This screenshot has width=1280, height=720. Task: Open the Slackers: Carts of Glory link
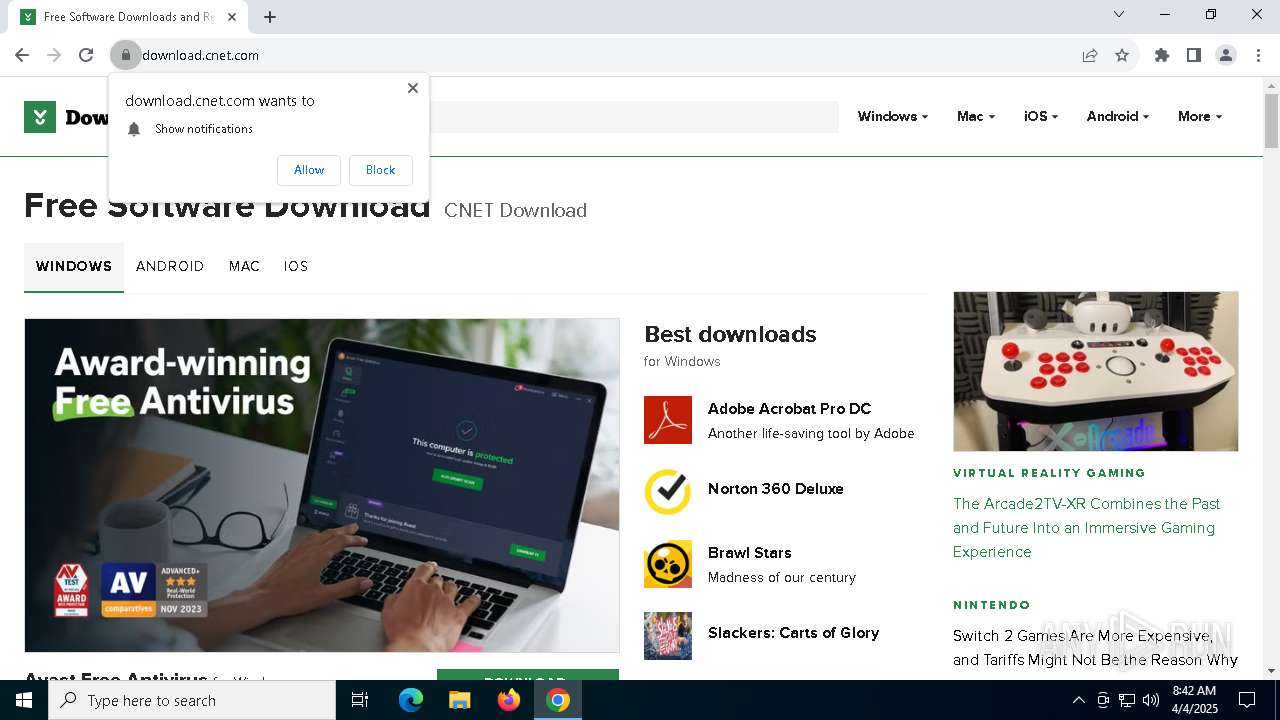click(794, 633)
